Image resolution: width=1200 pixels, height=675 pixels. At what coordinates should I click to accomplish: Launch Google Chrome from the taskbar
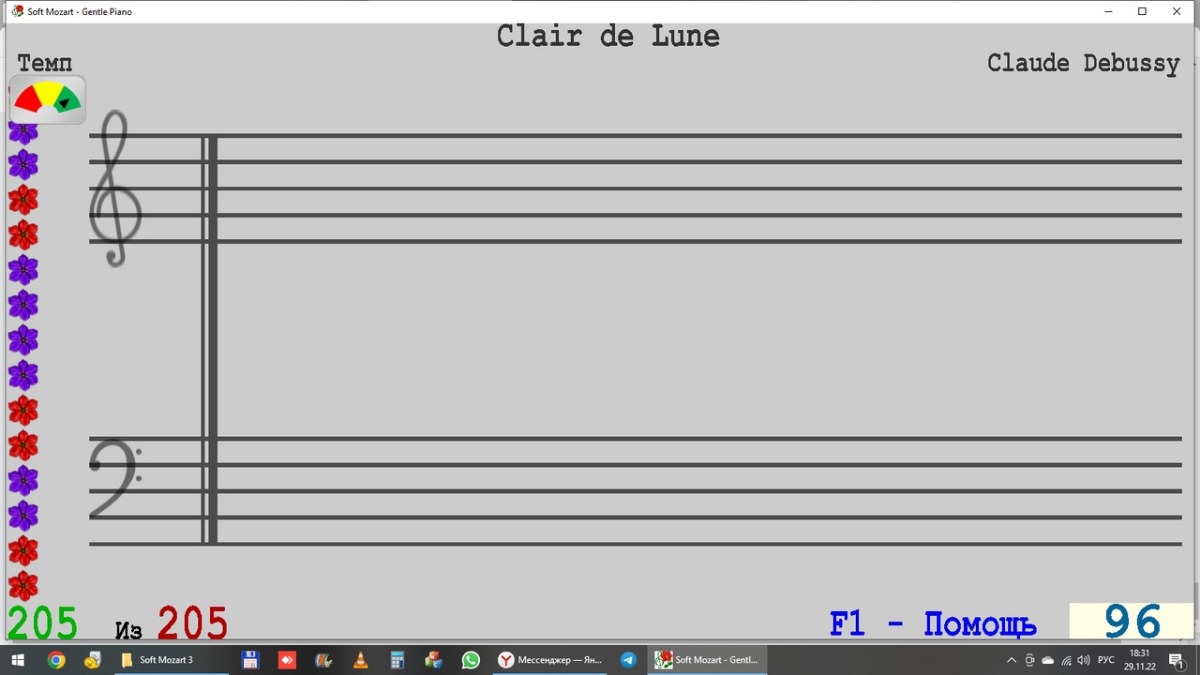56,660
